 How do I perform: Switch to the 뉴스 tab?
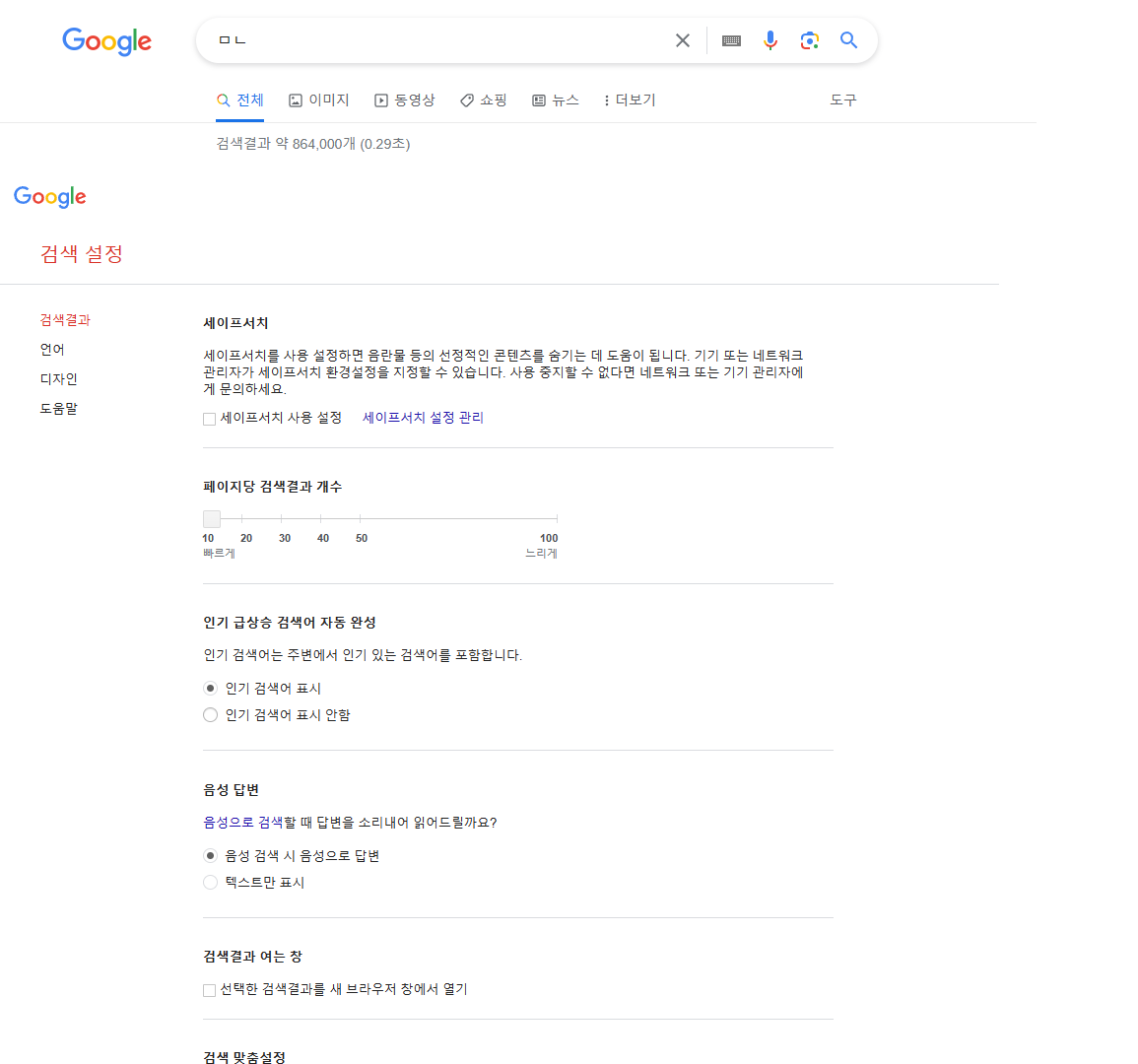[x=556, y=100]
